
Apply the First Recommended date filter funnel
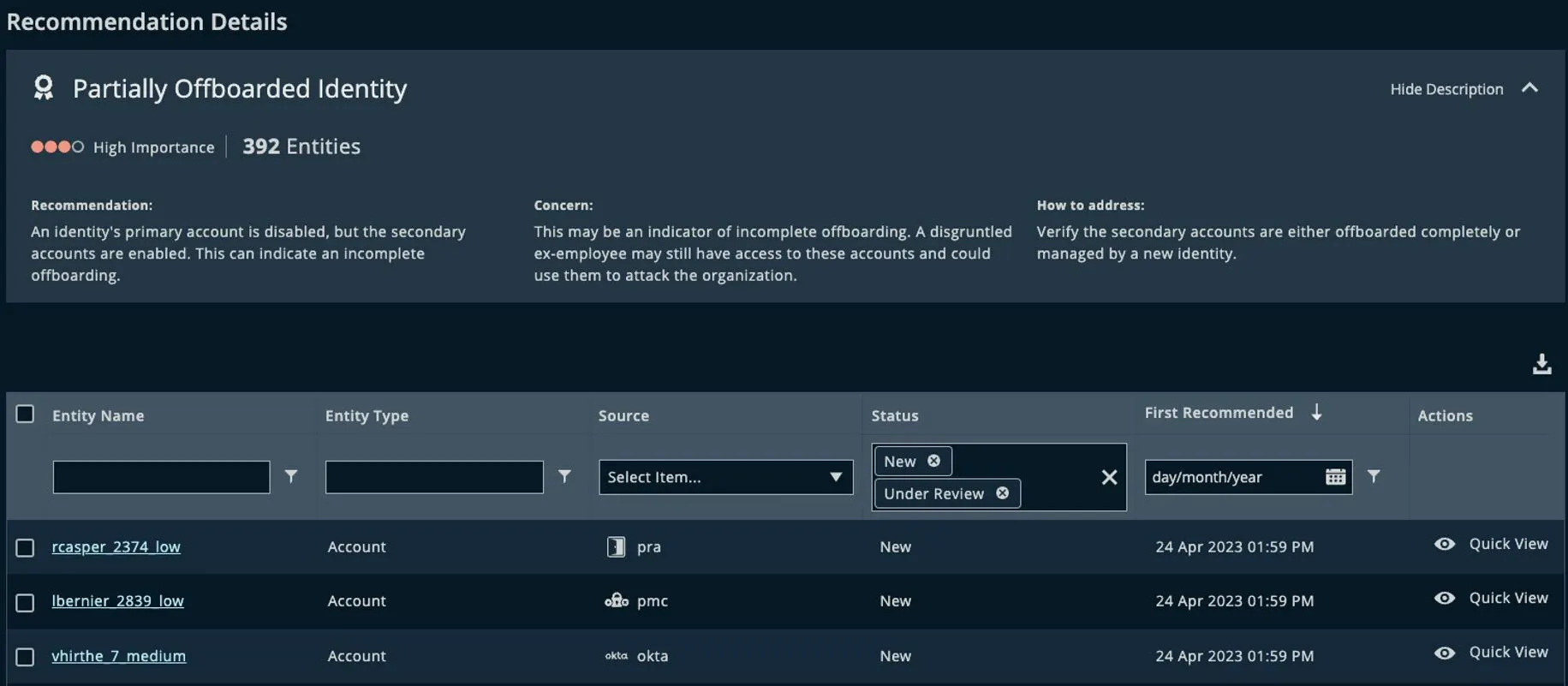click(1374, 476)
